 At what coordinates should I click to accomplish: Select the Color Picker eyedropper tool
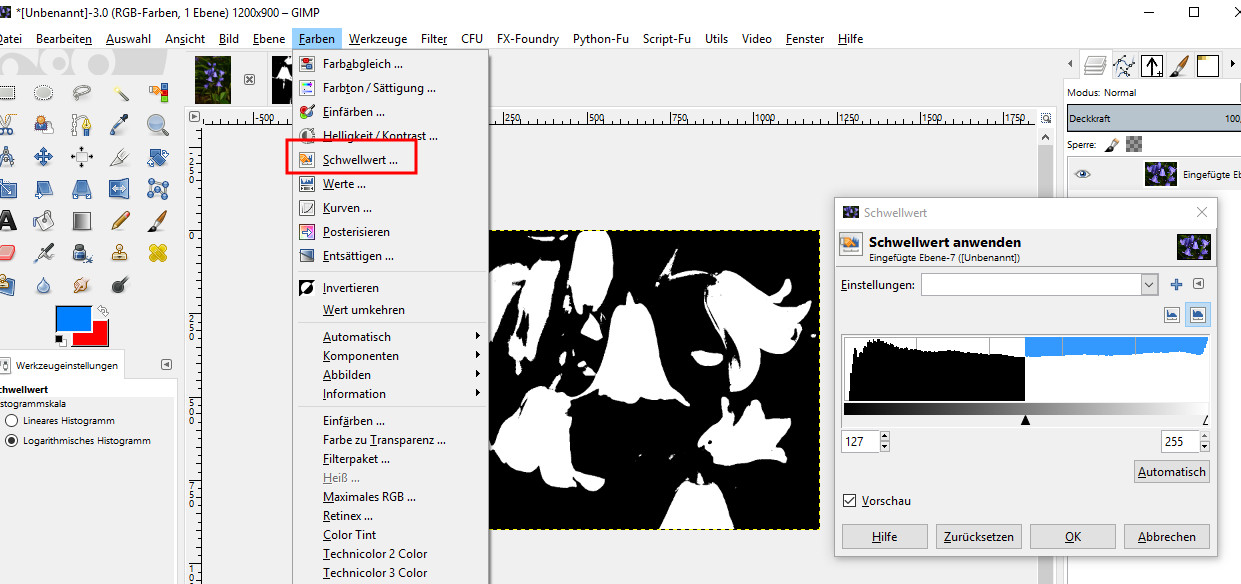120,125
